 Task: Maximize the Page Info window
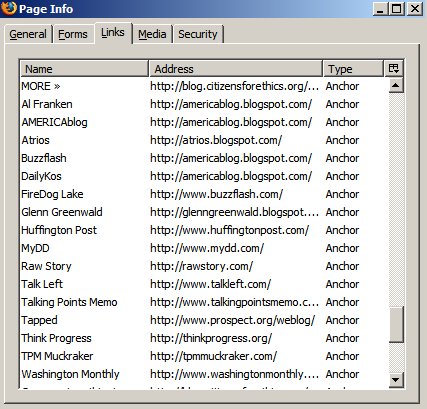coord(397,9)
